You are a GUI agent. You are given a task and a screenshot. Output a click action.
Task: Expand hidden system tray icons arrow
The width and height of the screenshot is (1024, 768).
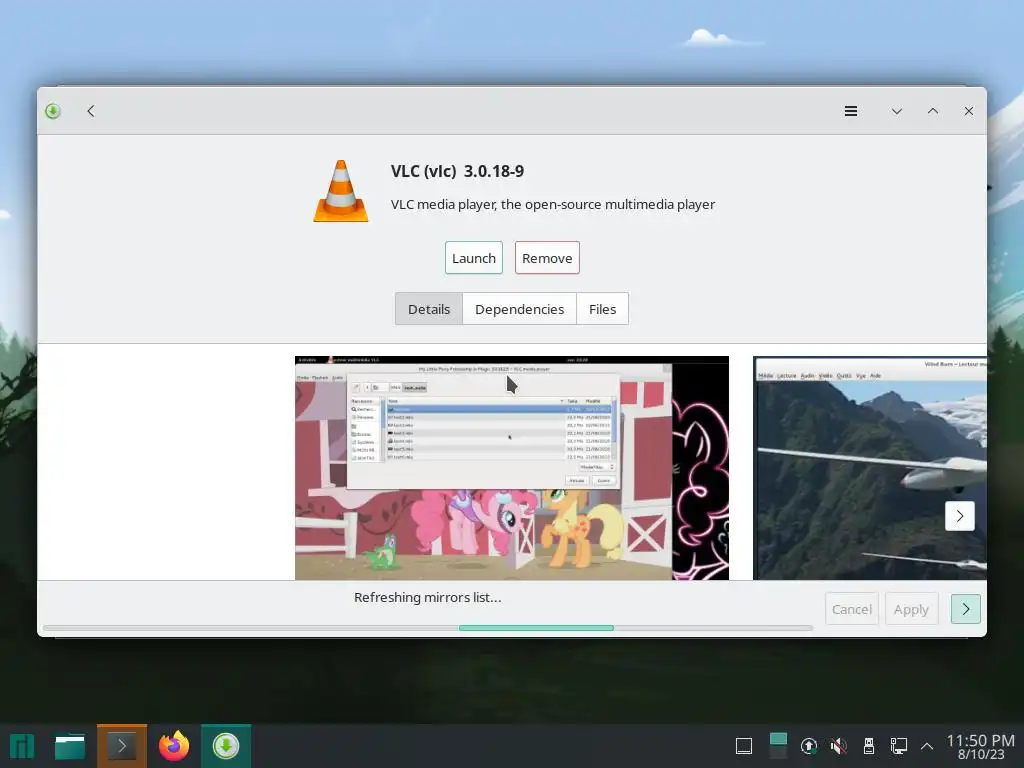point(927,746)
